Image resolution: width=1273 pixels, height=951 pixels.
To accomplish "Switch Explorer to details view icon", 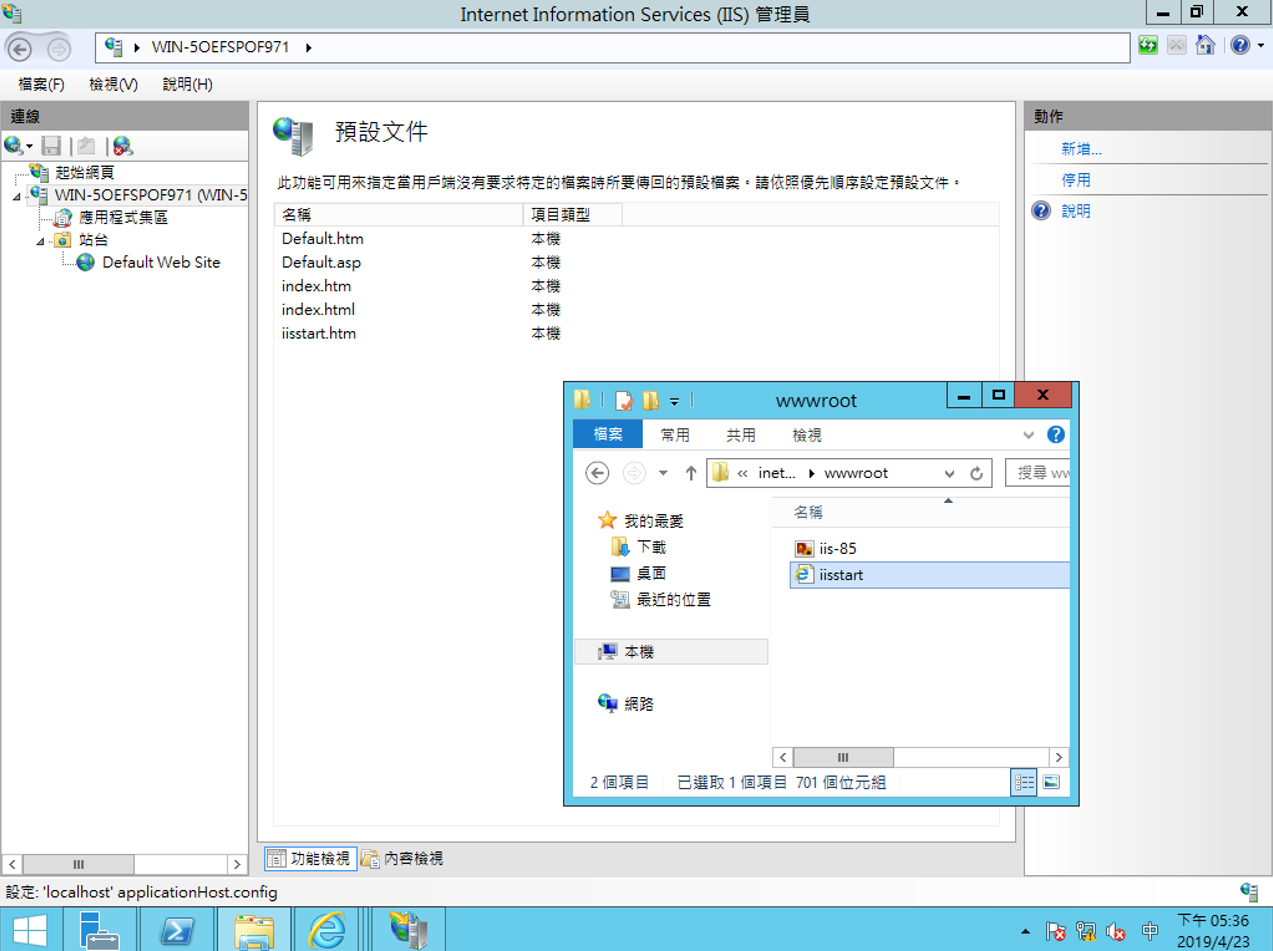I will pos(1024,783).
